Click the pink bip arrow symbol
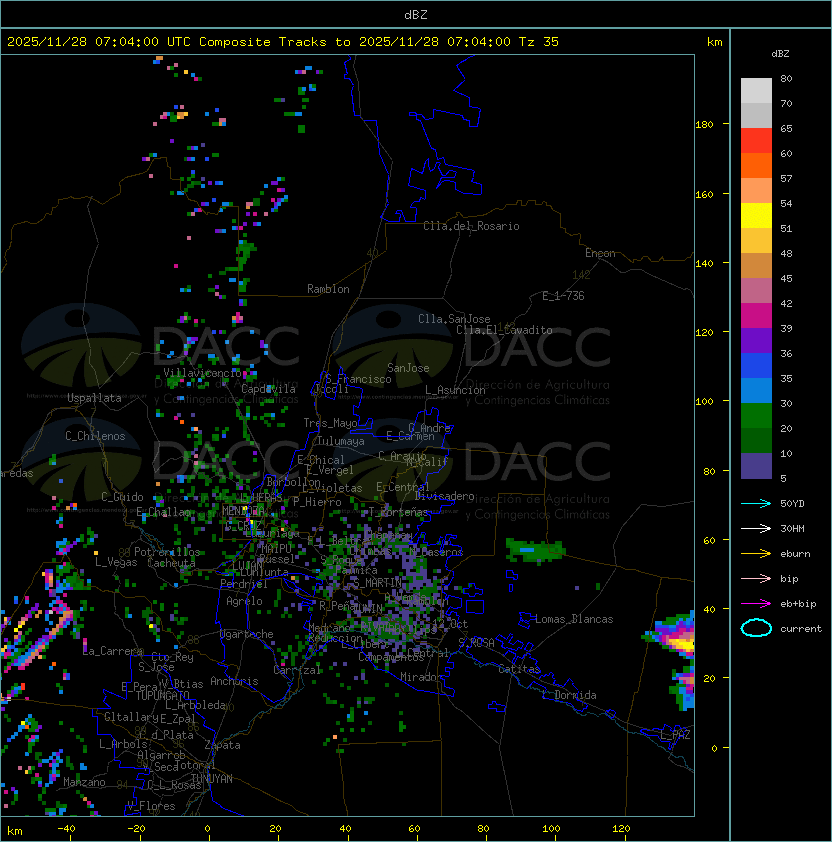The image size is (832, 842). coord(756,578)
